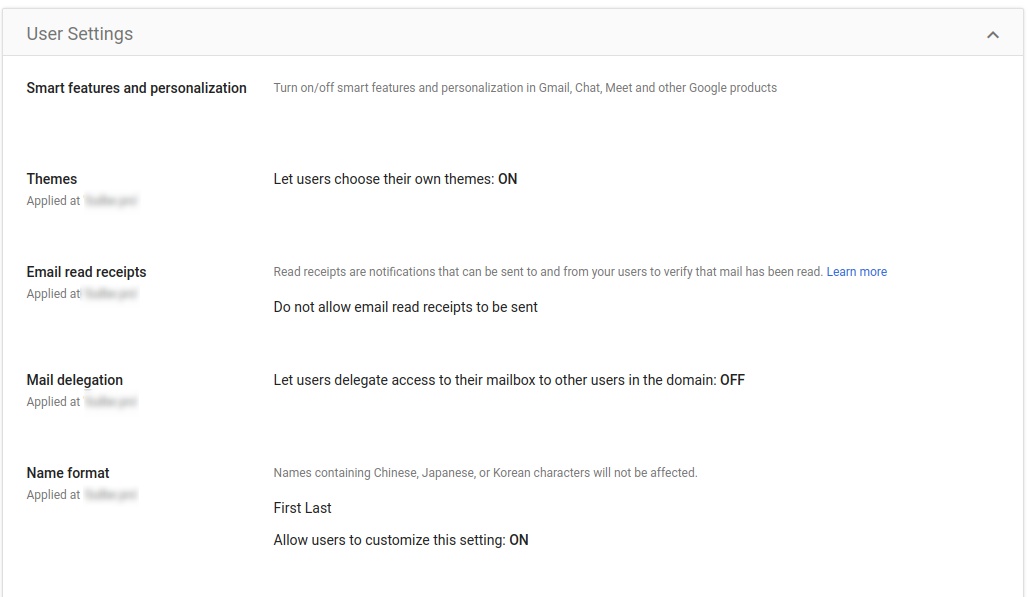This screenshot has height=597, width=1029.
Task: Toggle "Allow users to customize this setting" option
Action: (x=399, y=539)
